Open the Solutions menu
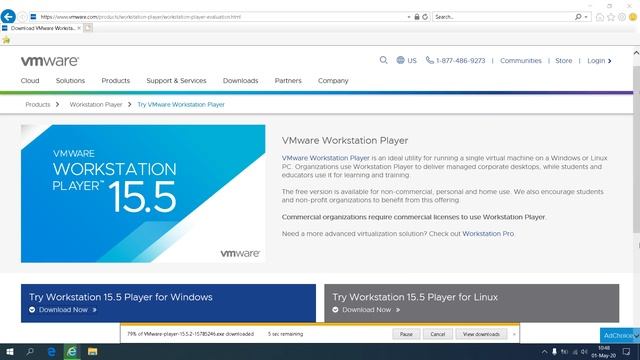 [70, 80]
